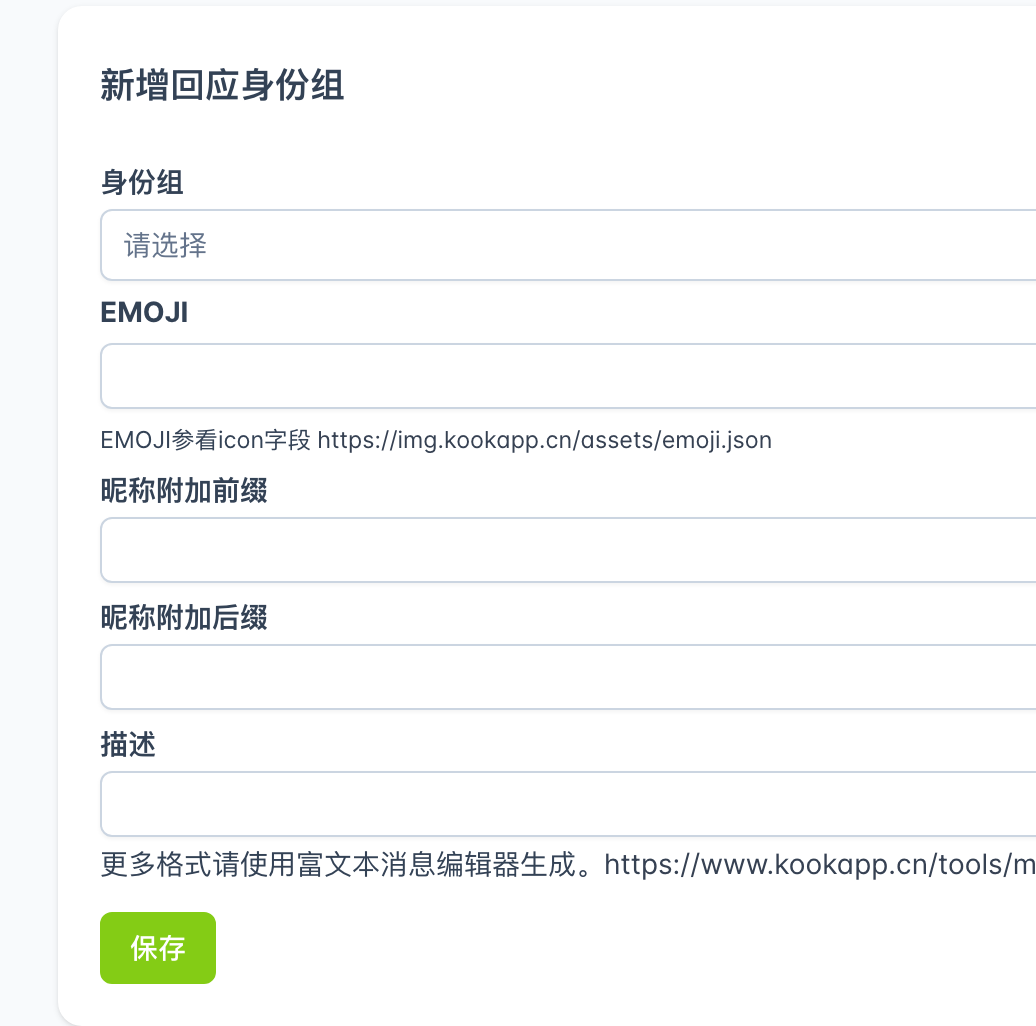
Task: Open the img.kookapp.cn emoji.json URL
Action: [545, 440]
